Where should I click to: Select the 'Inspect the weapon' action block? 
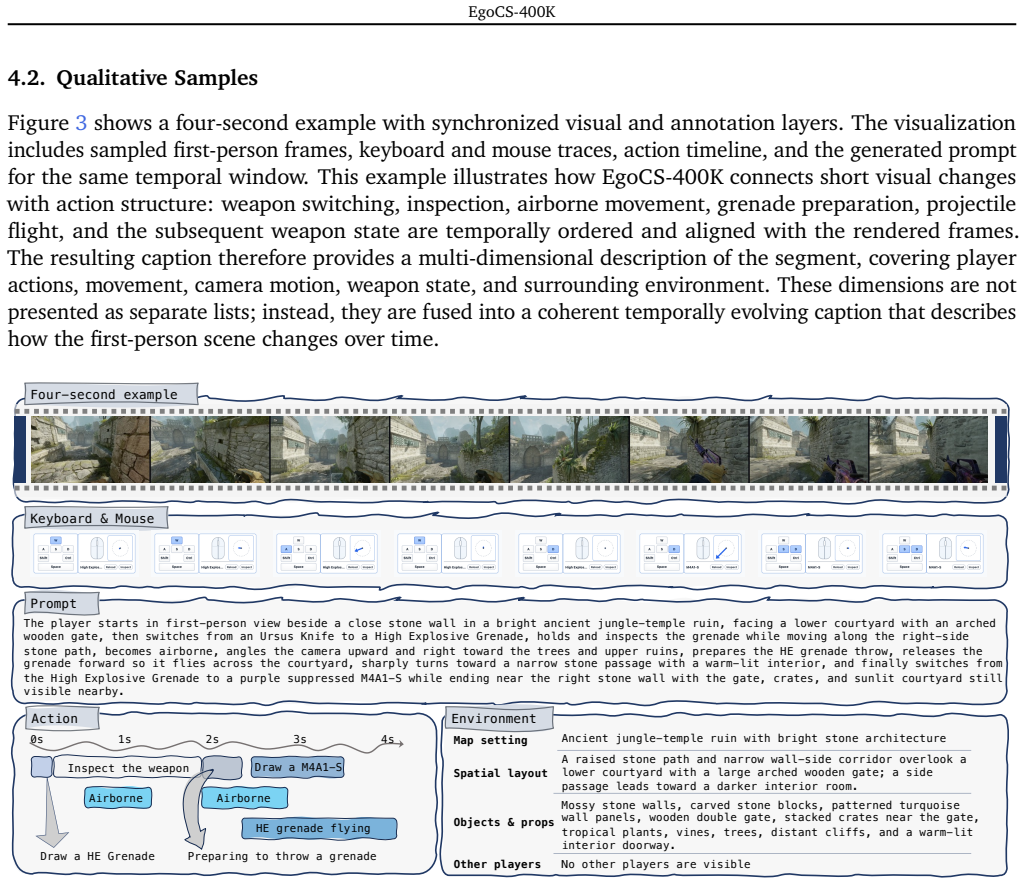128,768
